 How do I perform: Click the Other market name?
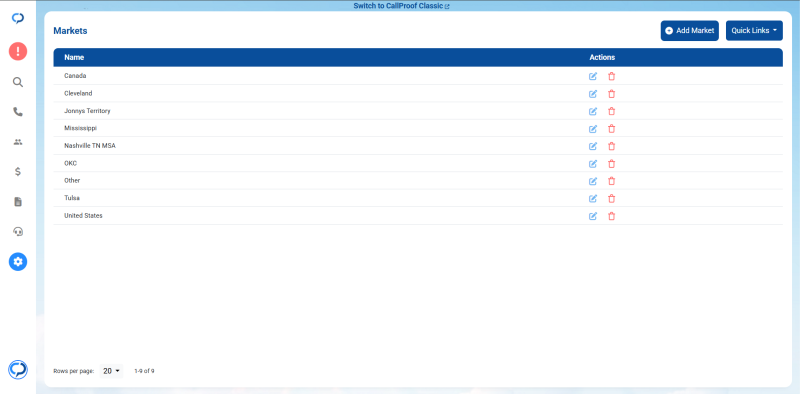point(72,181)
